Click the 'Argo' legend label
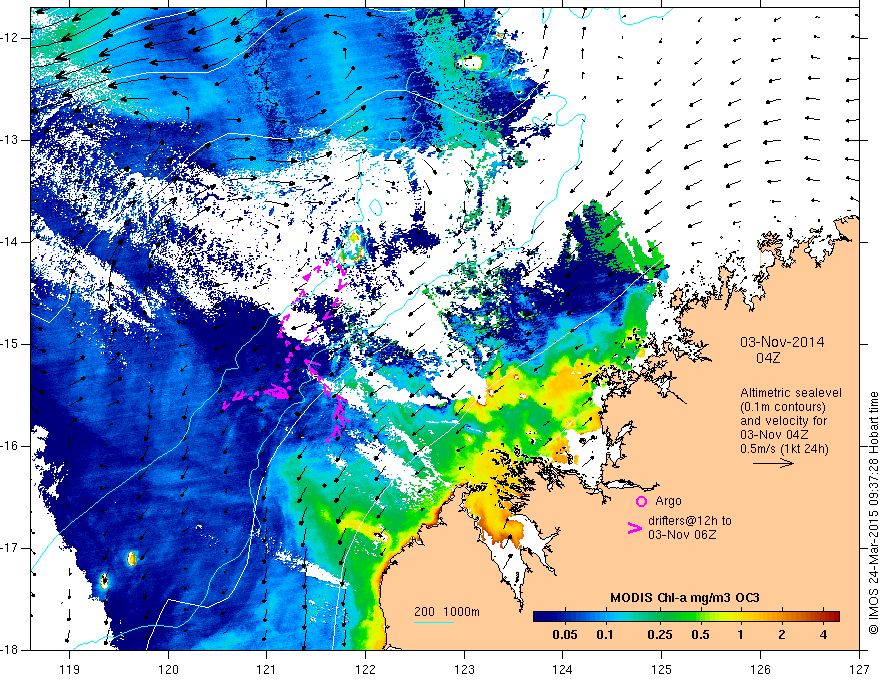The width and height of the screenshot is (880, 680). (x=668, y=501)
